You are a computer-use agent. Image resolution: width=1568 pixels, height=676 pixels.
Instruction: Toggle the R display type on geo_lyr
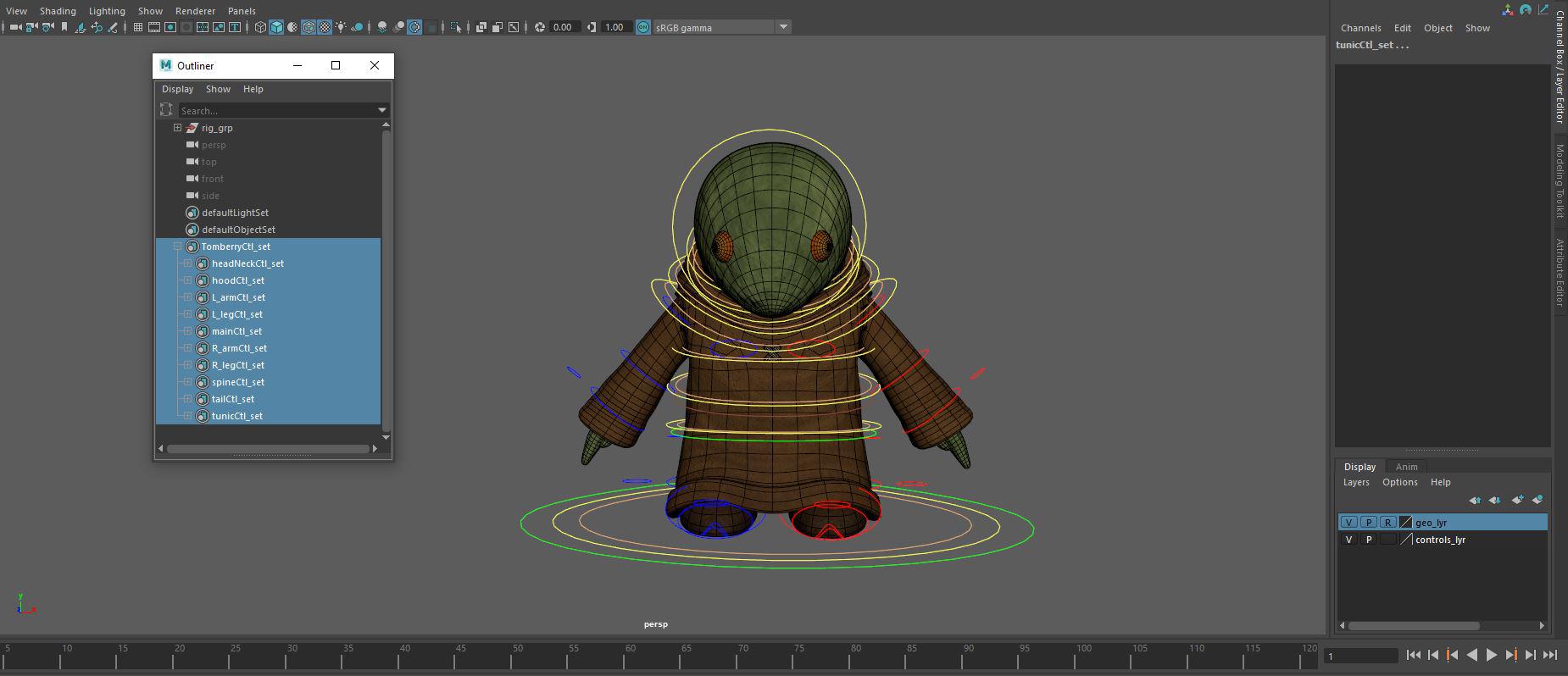click(x=1387, y=523)
